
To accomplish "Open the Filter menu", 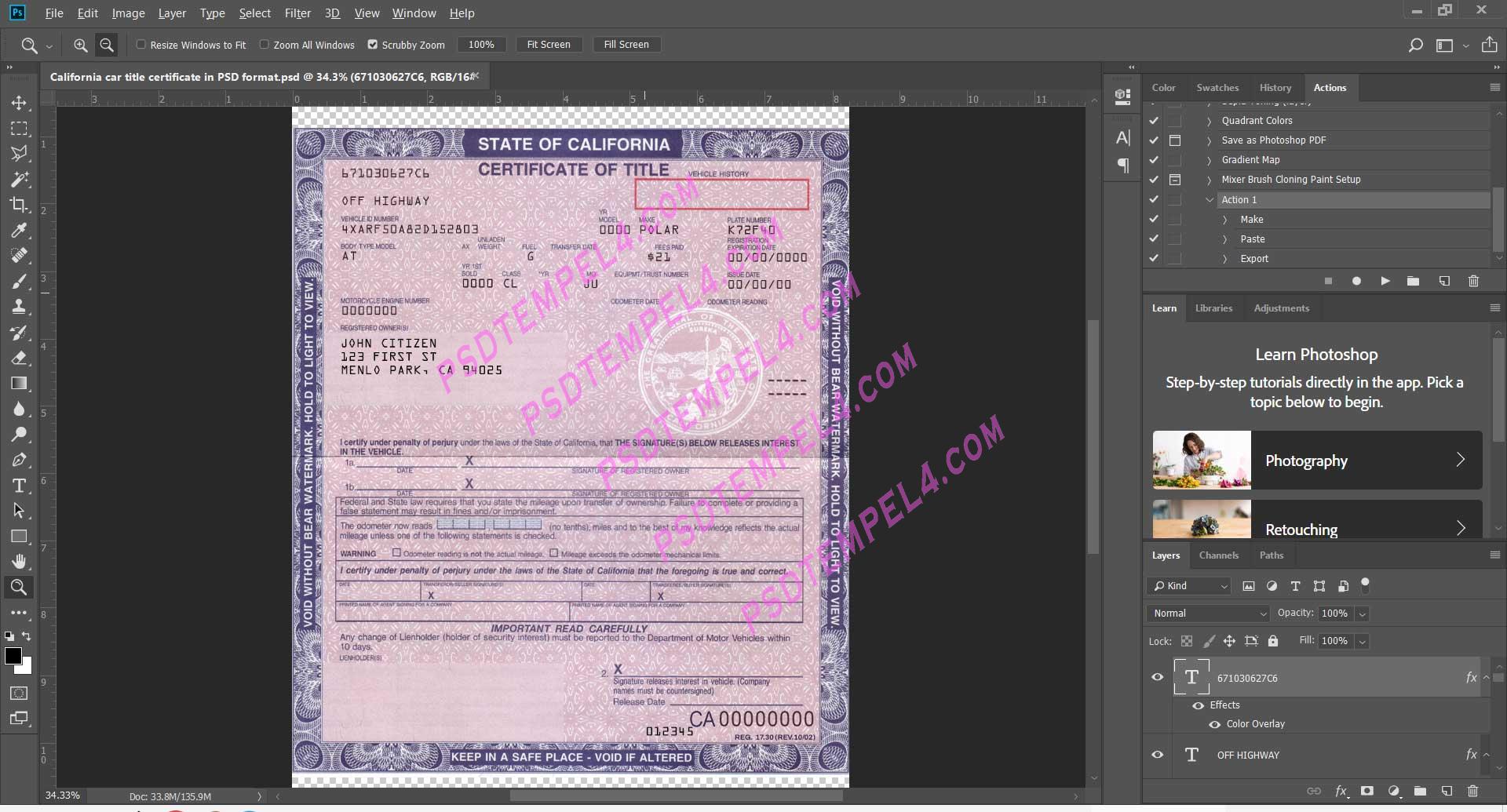I will coord(297,13).
